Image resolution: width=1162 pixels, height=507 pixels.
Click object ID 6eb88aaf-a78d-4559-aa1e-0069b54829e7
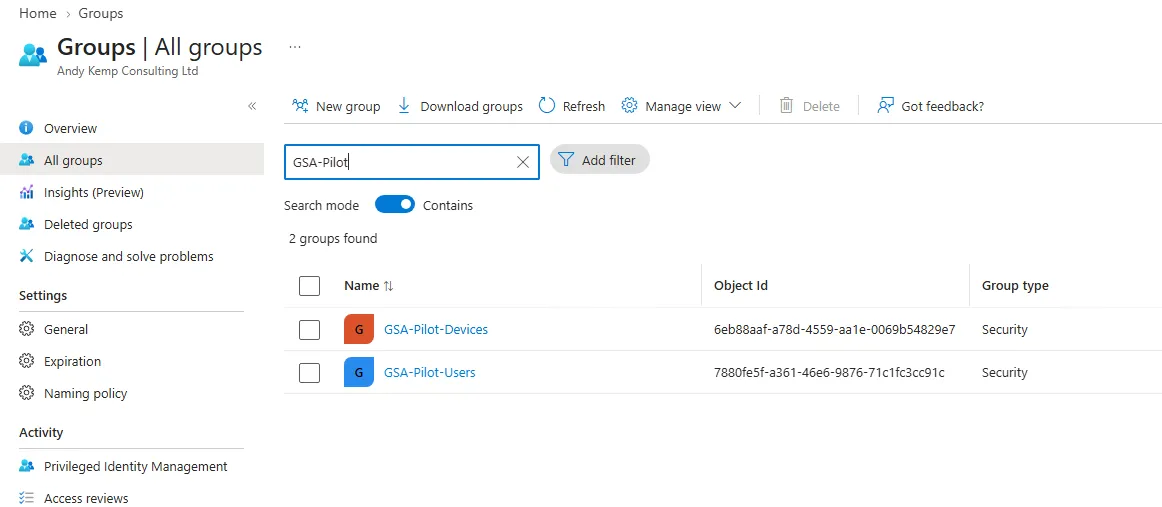[x=834, y=329]
